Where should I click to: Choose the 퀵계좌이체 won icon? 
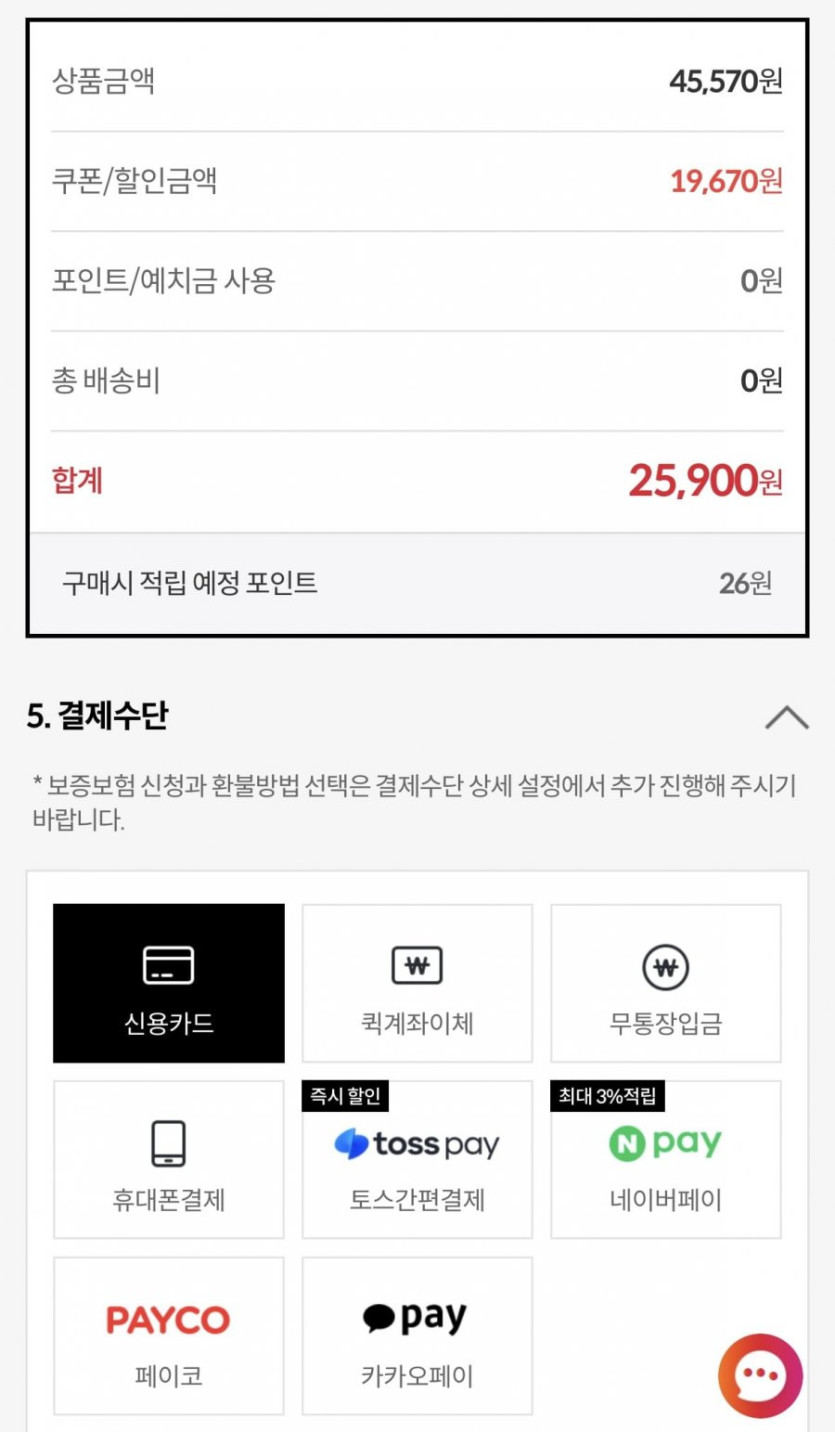[417, 966]
